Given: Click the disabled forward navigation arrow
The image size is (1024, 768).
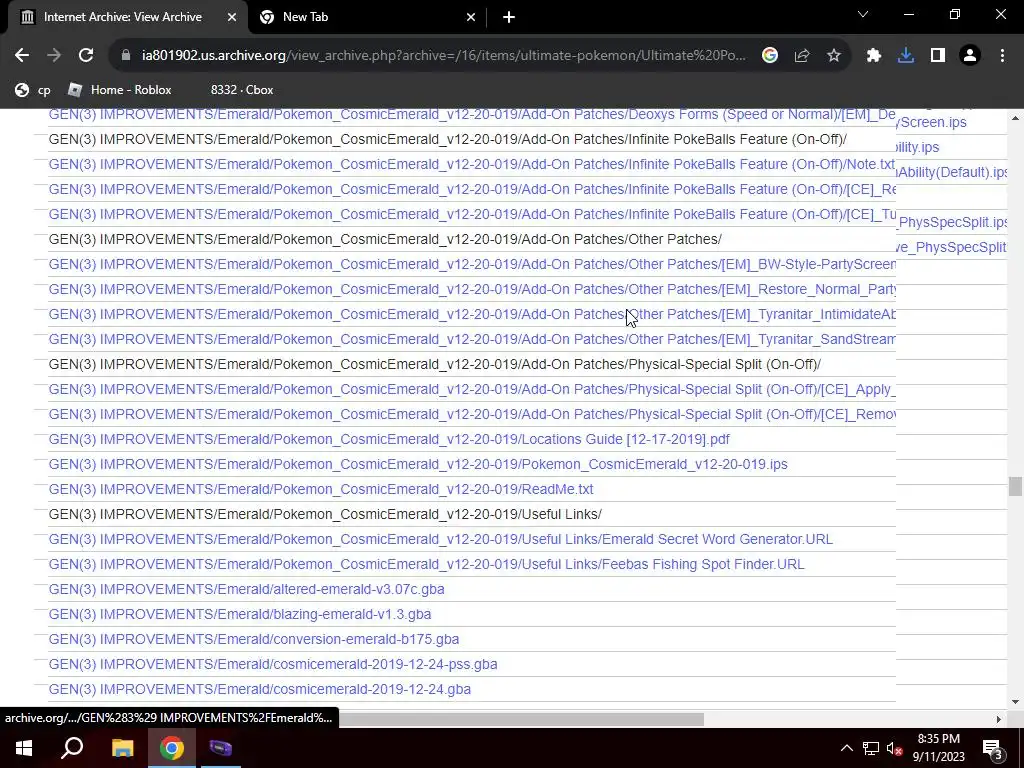Looking at the screenshot, I should [54, 56].
